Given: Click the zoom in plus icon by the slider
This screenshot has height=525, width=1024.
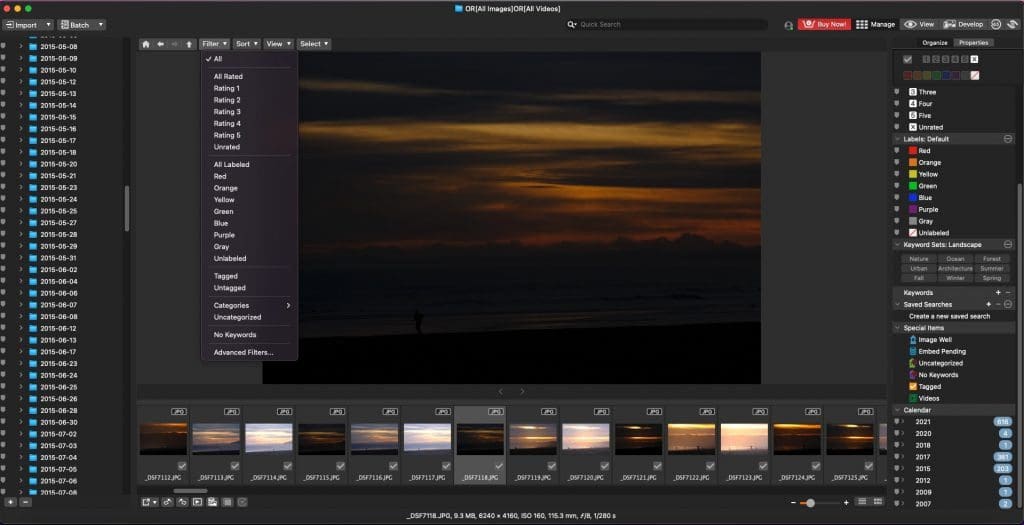Looking at the screenshot, I should point(846,501).
